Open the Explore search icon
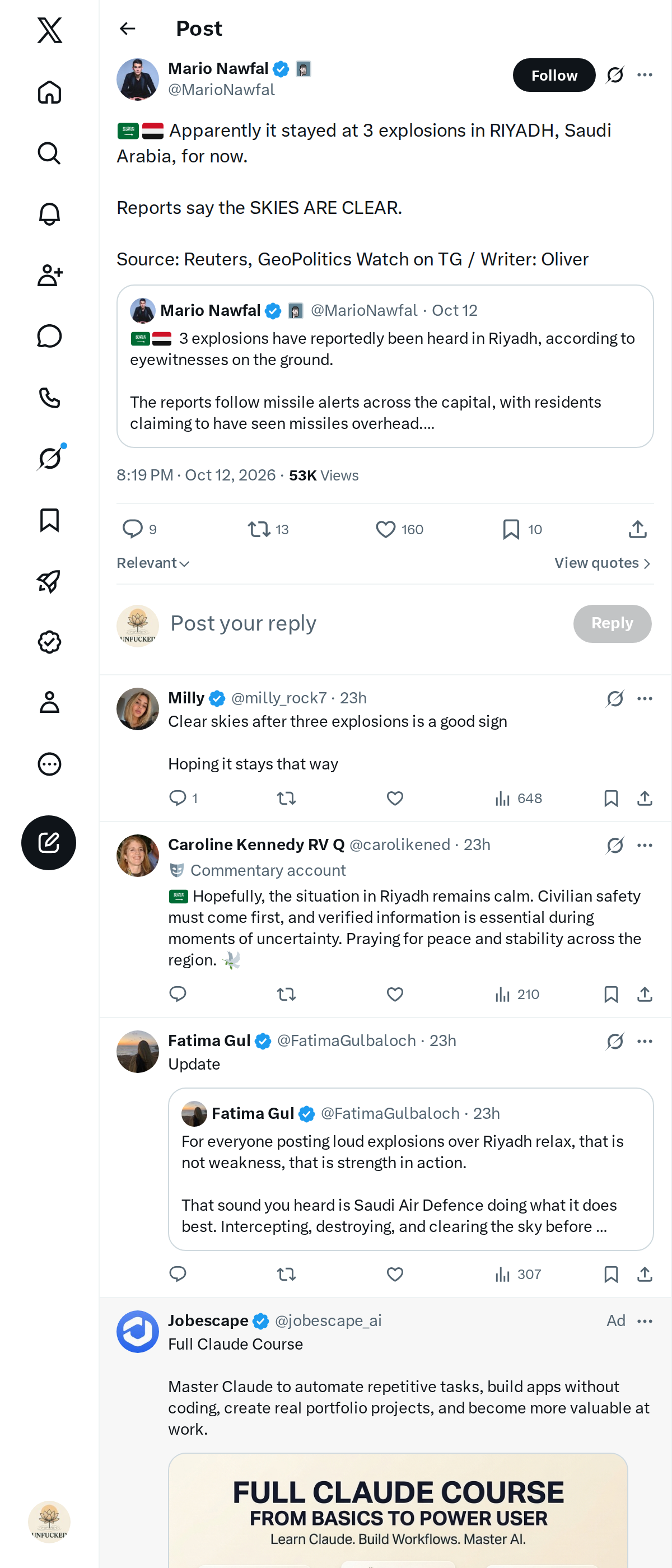This screenshot has height=1568, width=672. tap(49, 153)
